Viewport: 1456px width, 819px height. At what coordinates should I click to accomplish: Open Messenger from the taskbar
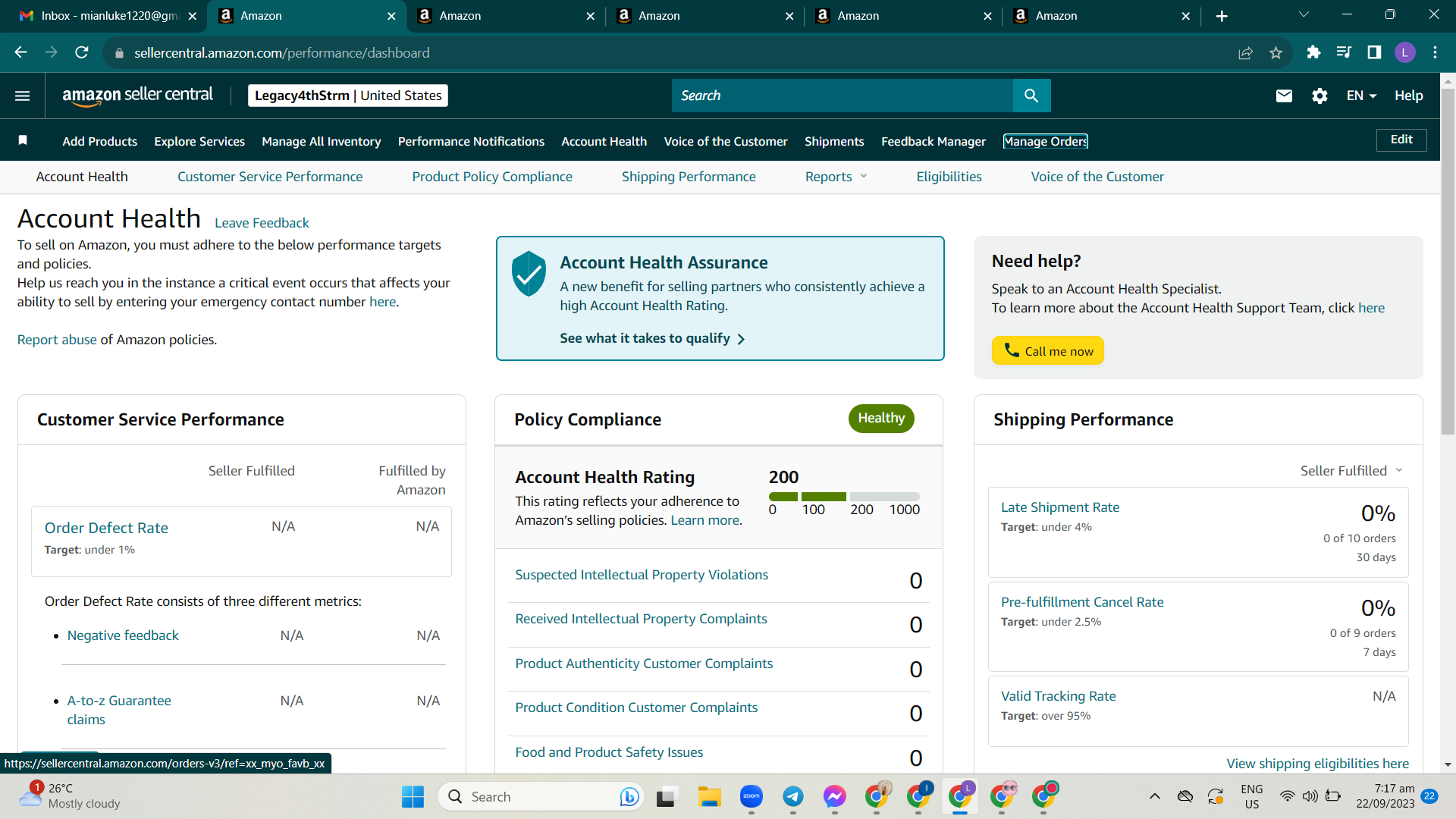(835, 797)
